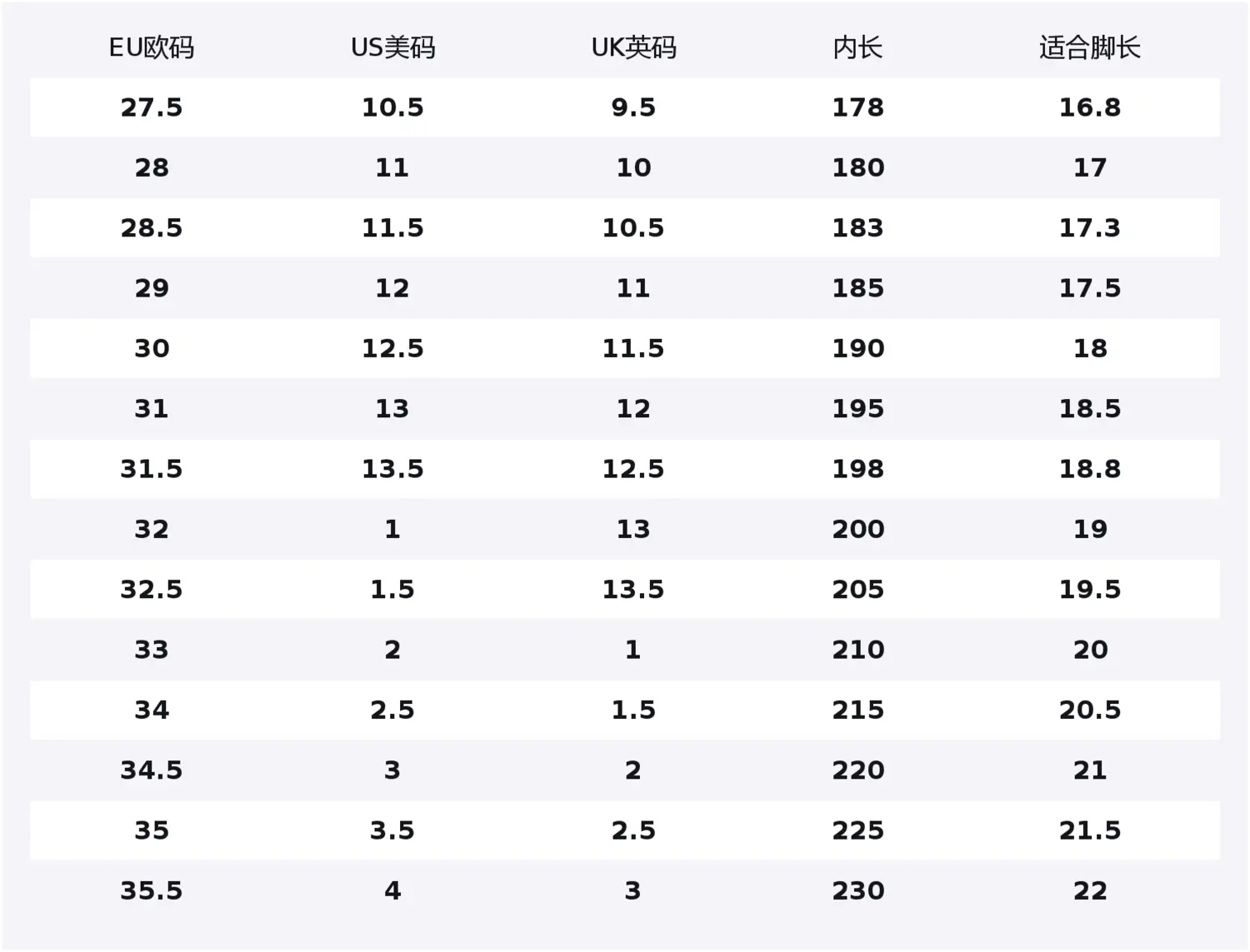This screenshot has width=1250, height=952.
Task: Select EU size 31.5 cell
Action: coord(152,469)
